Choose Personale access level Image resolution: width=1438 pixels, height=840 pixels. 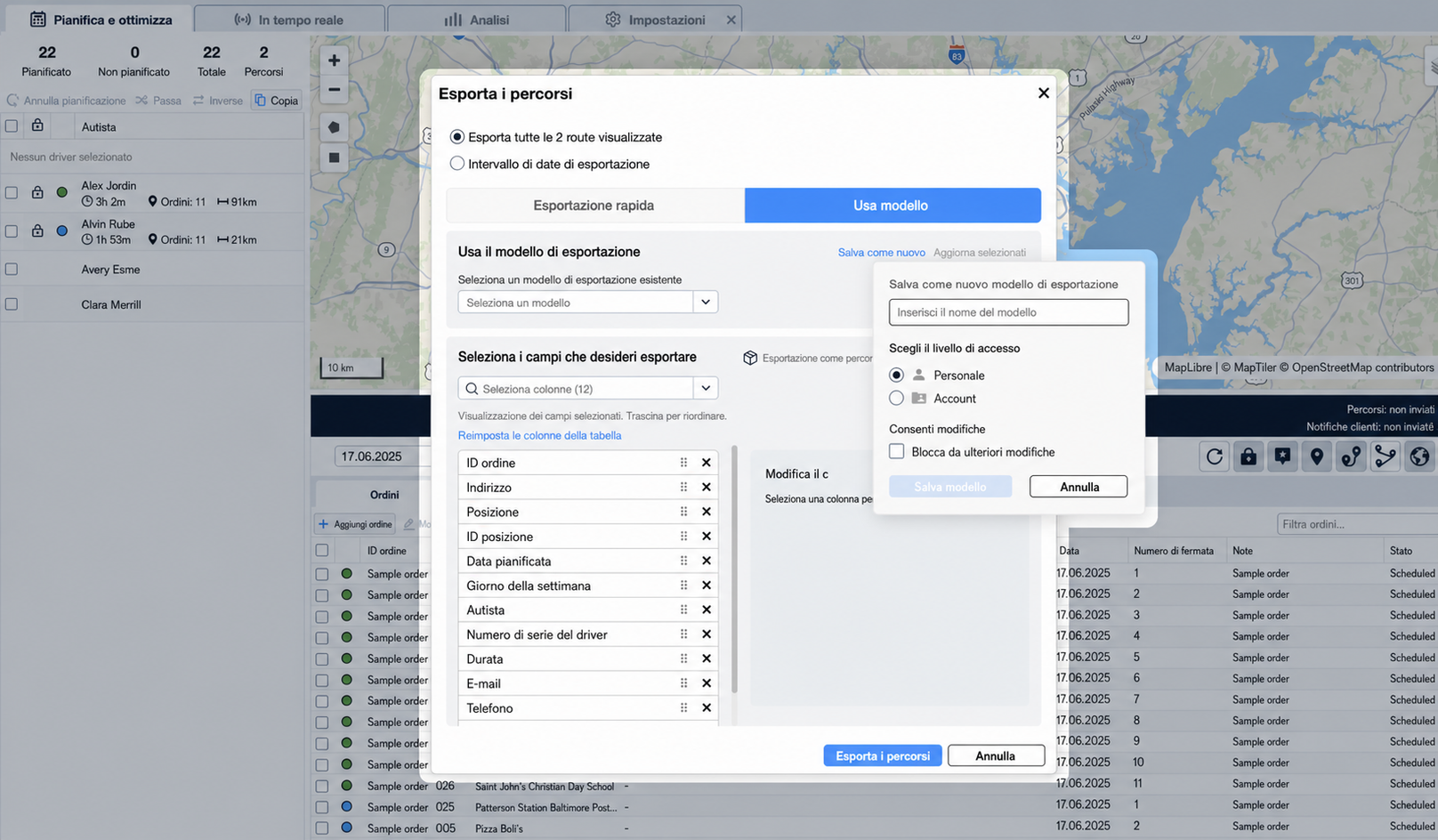tap(896, 376)
